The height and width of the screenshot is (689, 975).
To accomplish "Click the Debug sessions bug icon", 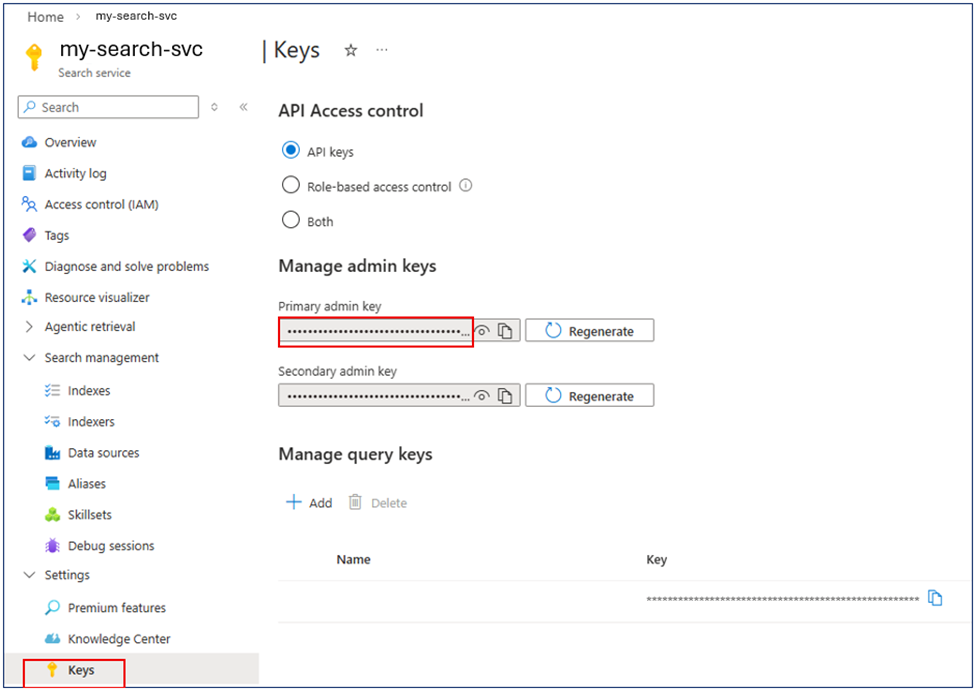I will (x=52, y=545).
